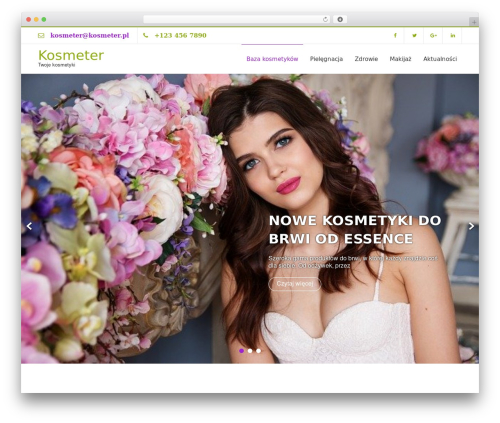The width and height of the screenshot is (500, 423).
Task: Open the Makijaż menu item
Action: (x=400, y=59)
